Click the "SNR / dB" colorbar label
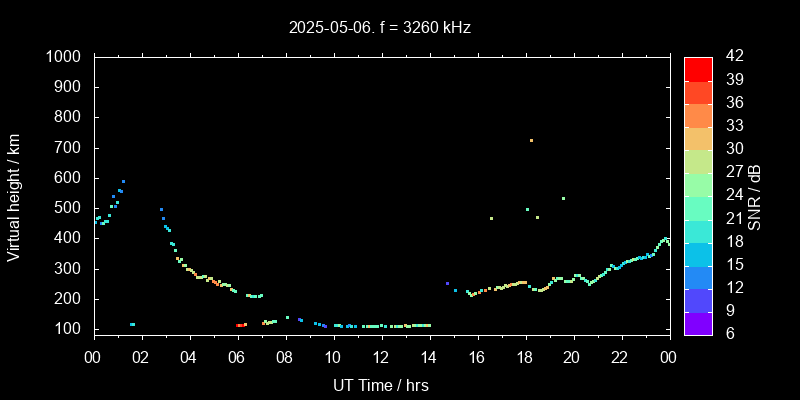Screen dimensions: 800x400 click(754, 195)
